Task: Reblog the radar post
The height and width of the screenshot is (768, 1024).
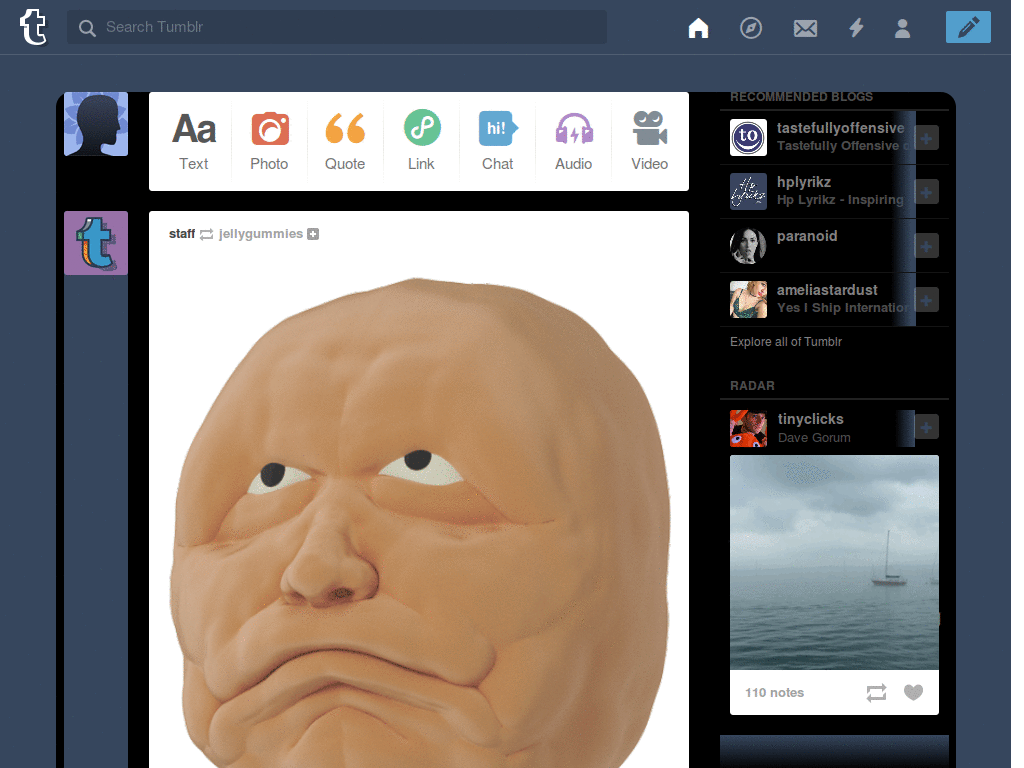Action: 876,692
